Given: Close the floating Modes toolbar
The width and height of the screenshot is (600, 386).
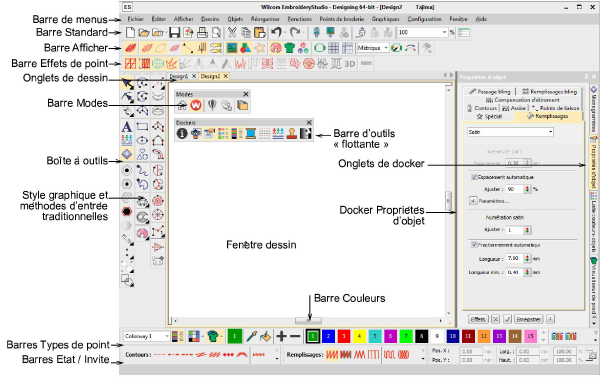Looking at the screenshot, I should click(246, 94).
